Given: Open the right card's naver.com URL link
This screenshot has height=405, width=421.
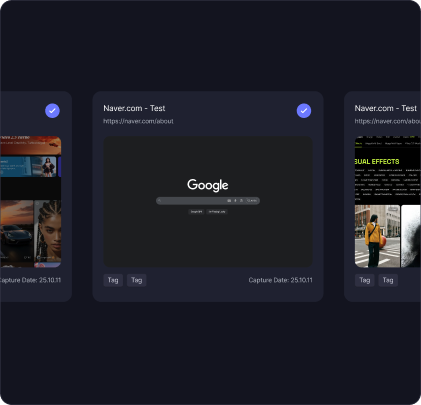Looking at the screenshot, I should pos(388,121).
